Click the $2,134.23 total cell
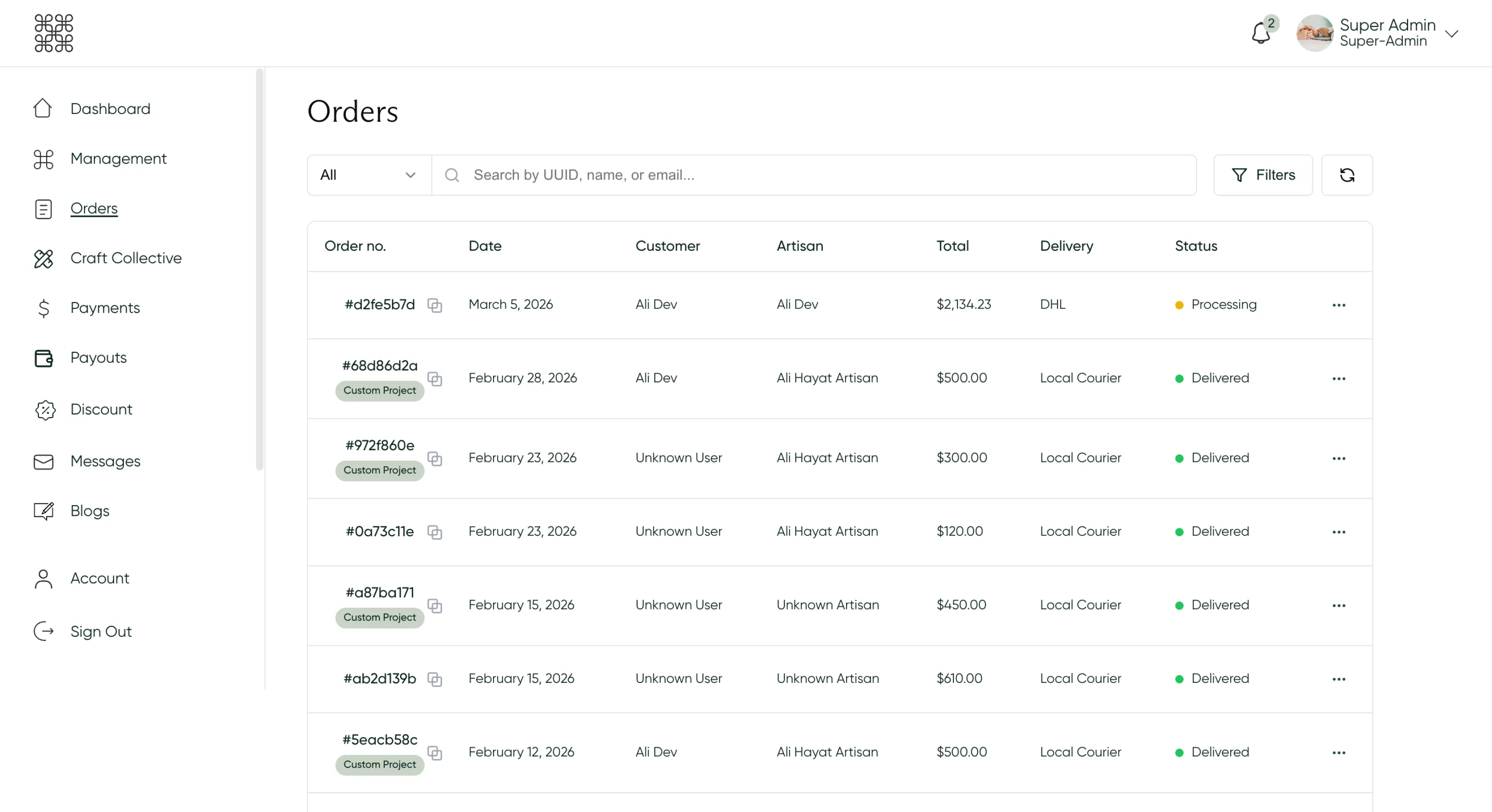 click(964, 304)
